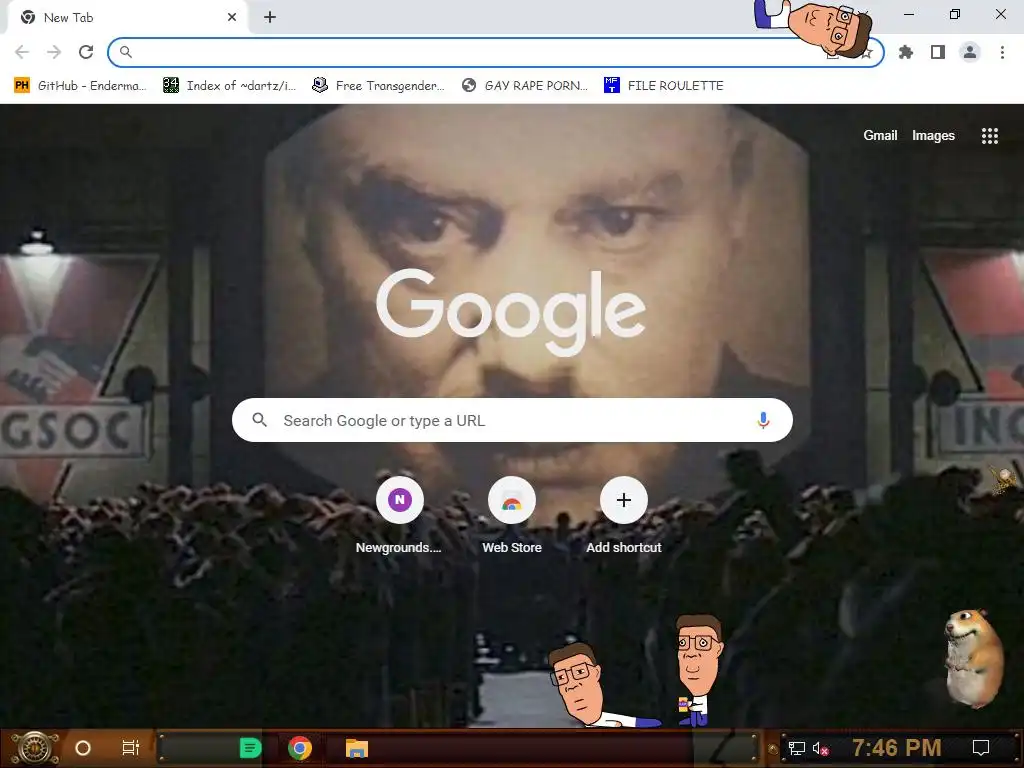Start voice search with microphone icon

(763, 420)
